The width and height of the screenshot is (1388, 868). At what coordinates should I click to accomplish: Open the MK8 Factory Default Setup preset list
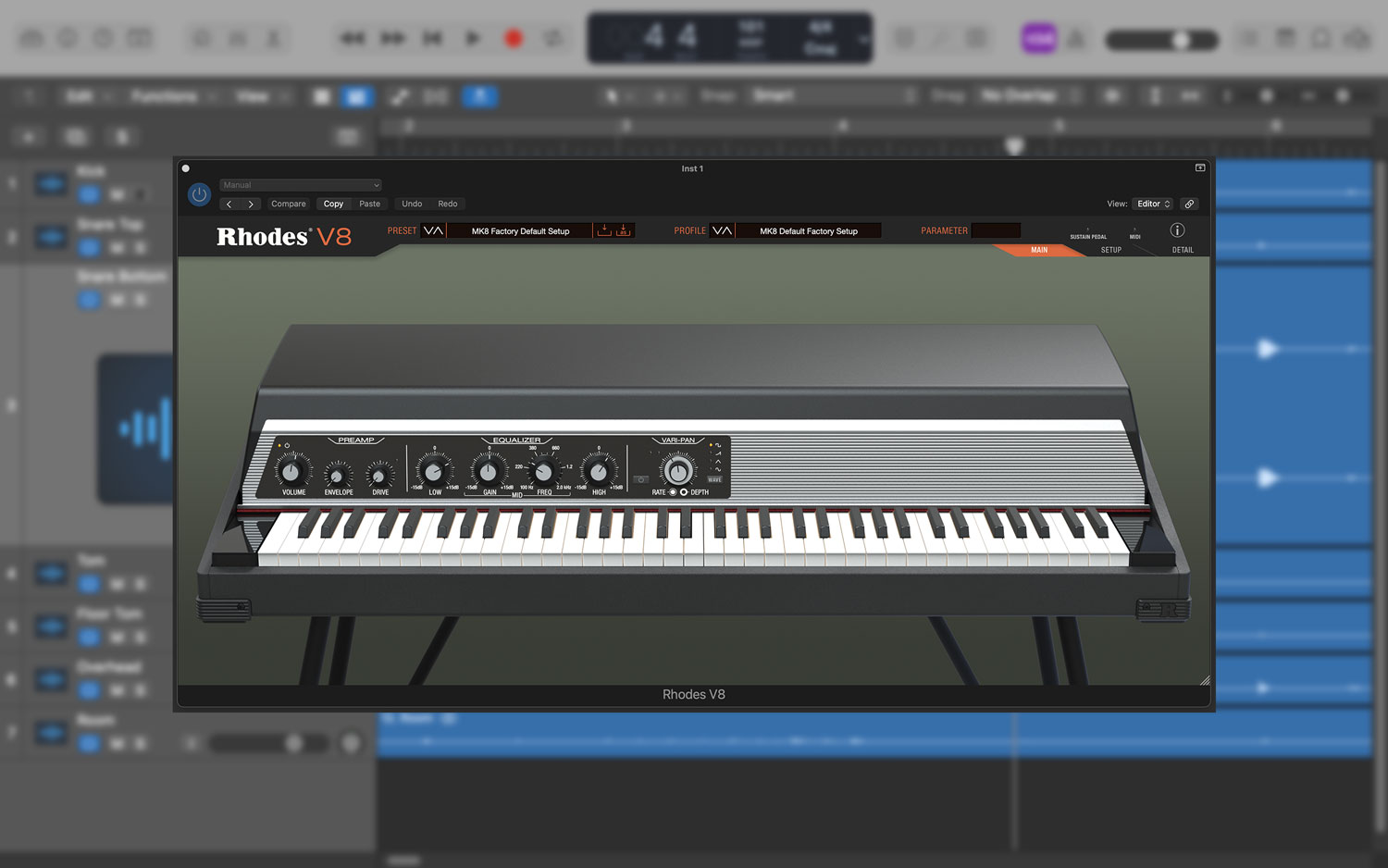click(520, 230)
